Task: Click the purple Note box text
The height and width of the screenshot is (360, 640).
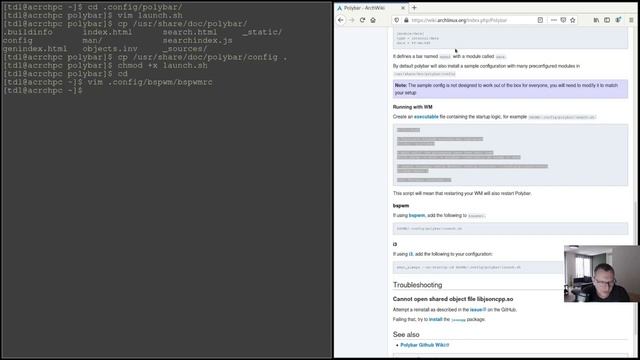Action: point(510,89)
